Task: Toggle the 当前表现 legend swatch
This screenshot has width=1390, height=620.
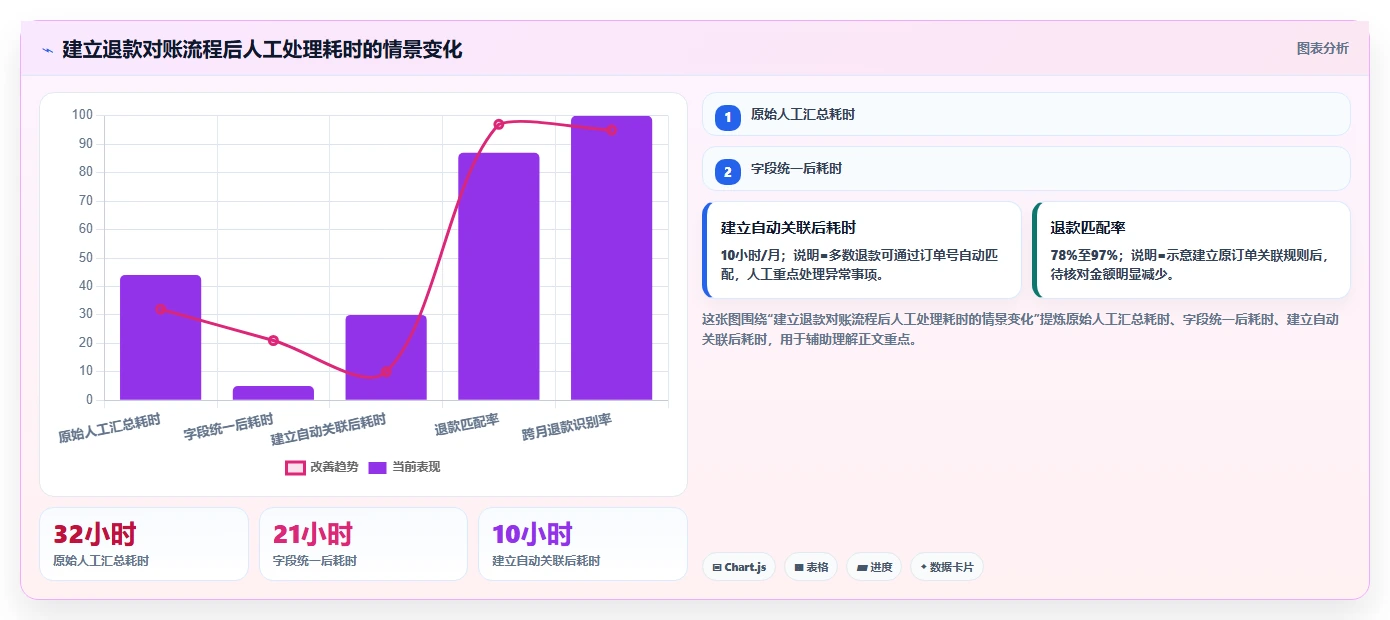Action: click(377, 467)
